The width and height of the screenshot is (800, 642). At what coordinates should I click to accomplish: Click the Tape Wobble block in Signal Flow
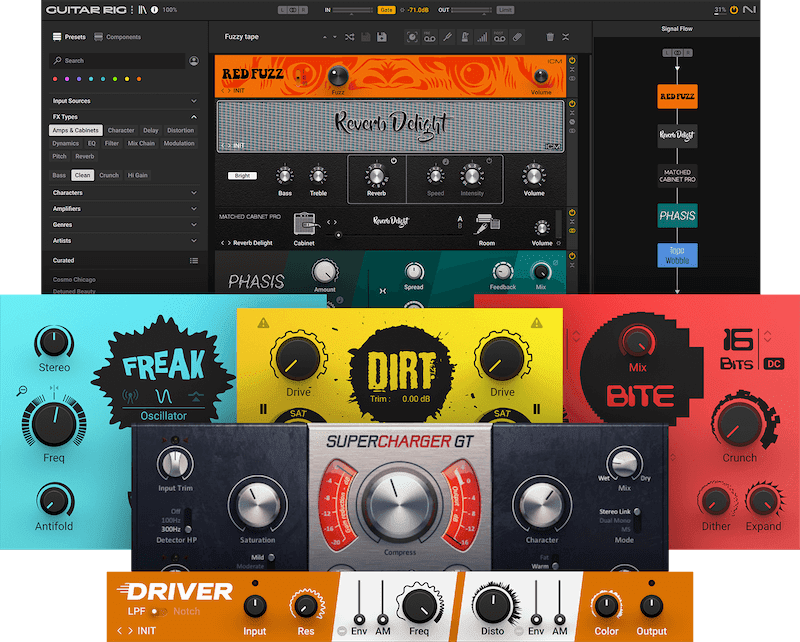677,256
